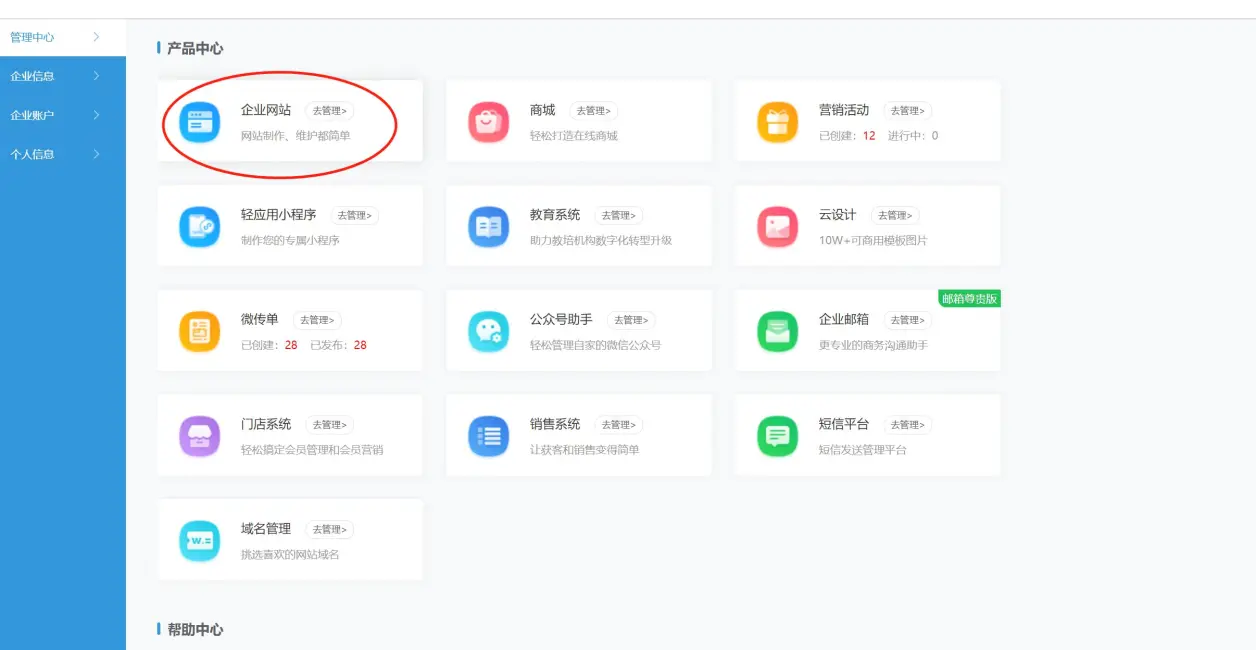The width and height of the screenshot is (1256, 650).
Task: Click 进行中: 0 in 营销活动 card
Action: (913, 136)
